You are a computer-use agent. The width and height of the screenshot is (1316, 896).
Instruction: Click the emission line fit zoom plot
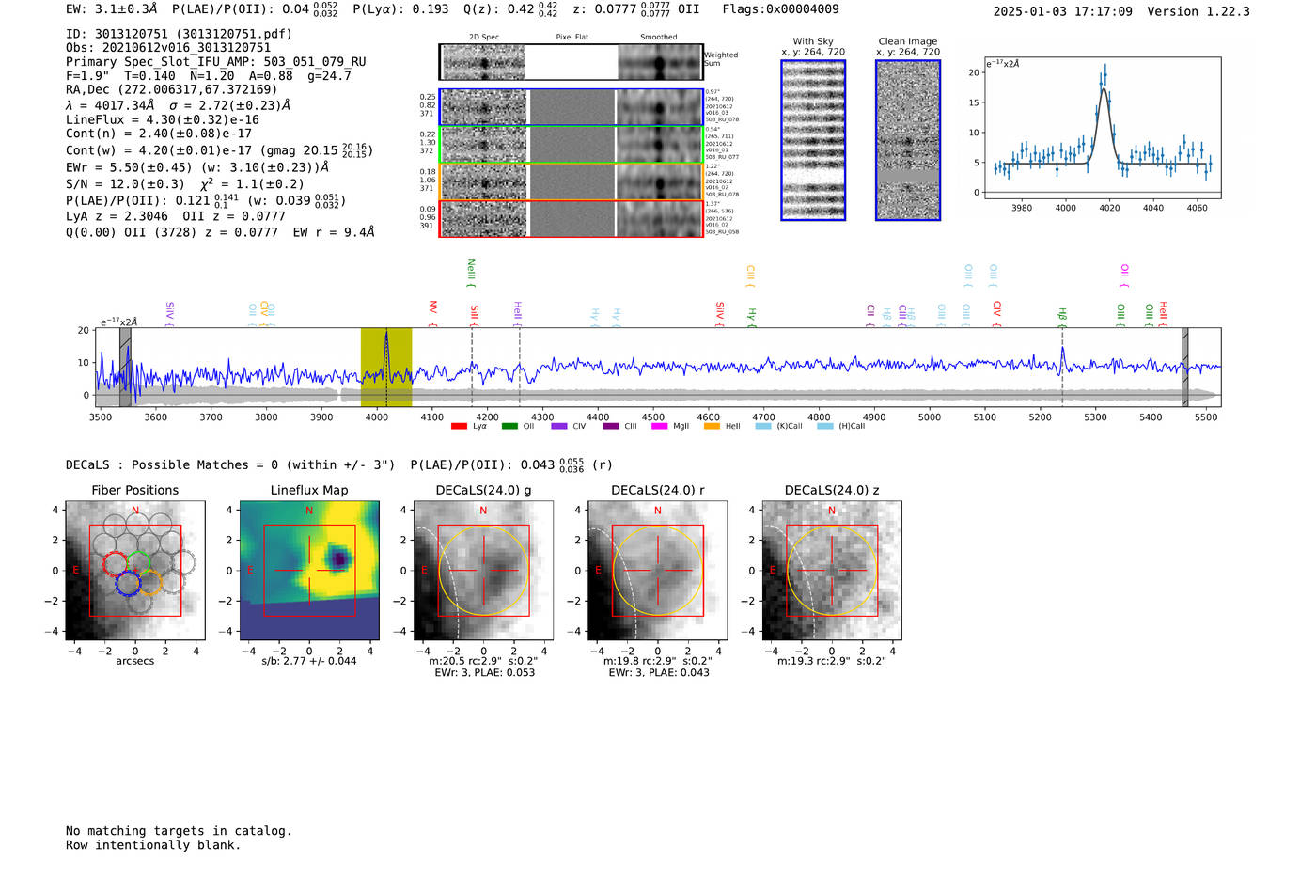(x=1102, y=128)
